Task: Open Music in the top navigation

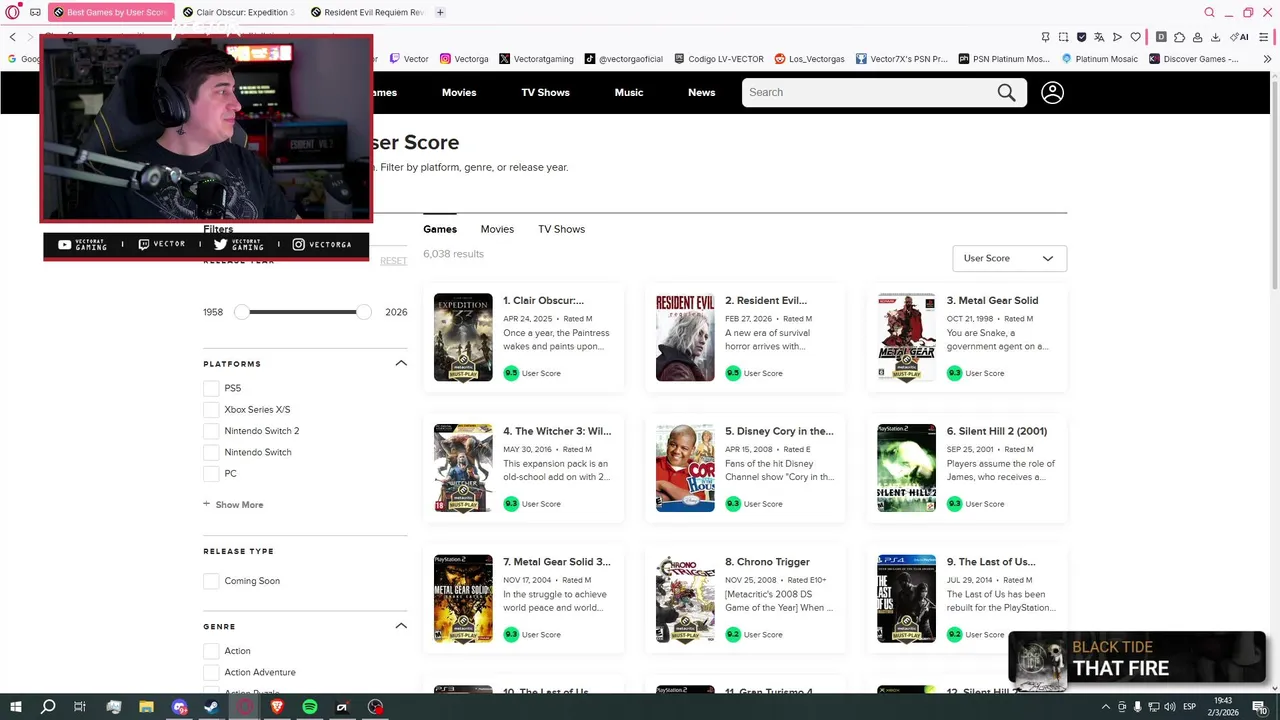Action: click(629, 92)
